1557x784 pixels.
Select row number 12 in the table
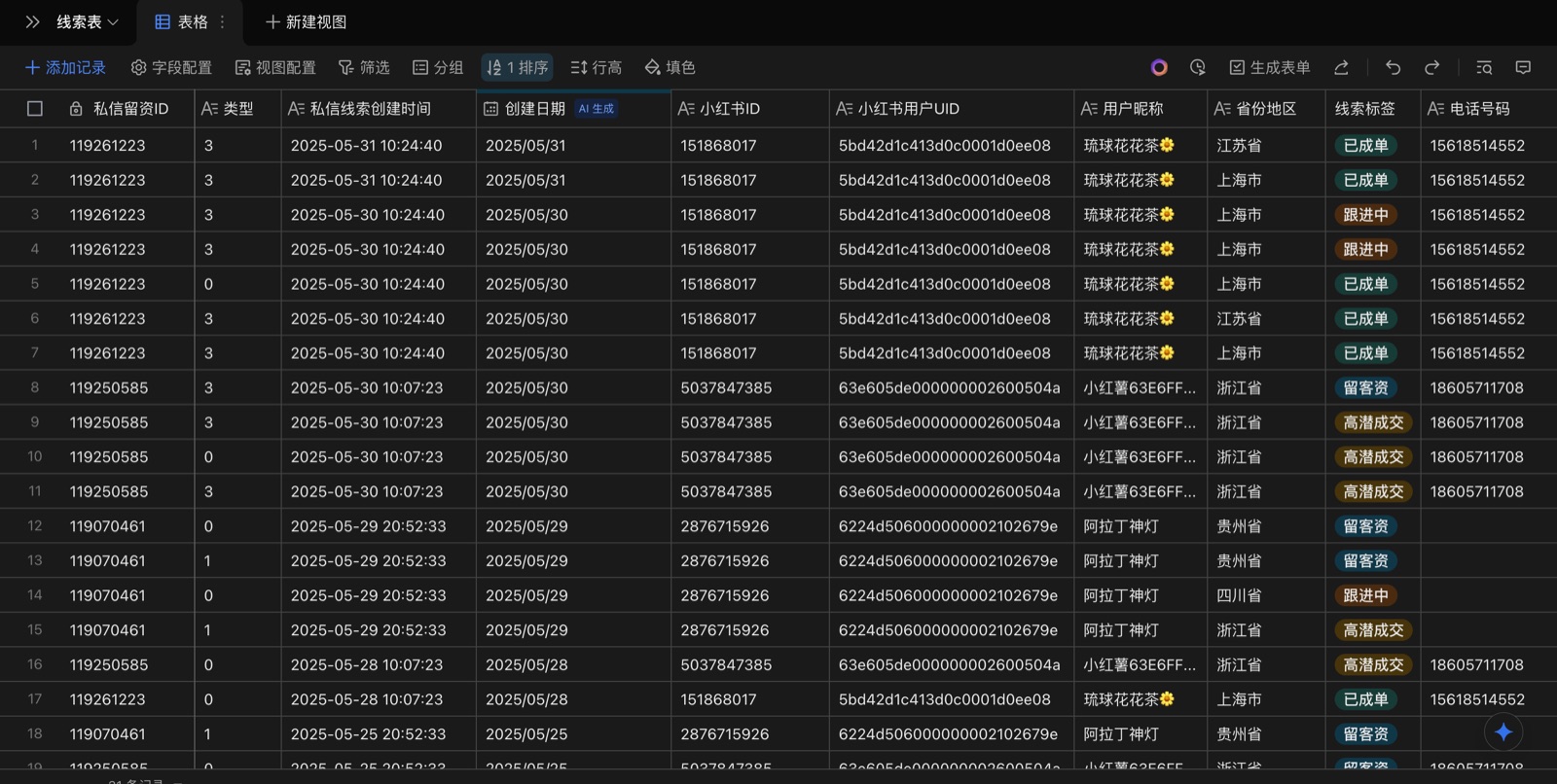click(35, 526)
